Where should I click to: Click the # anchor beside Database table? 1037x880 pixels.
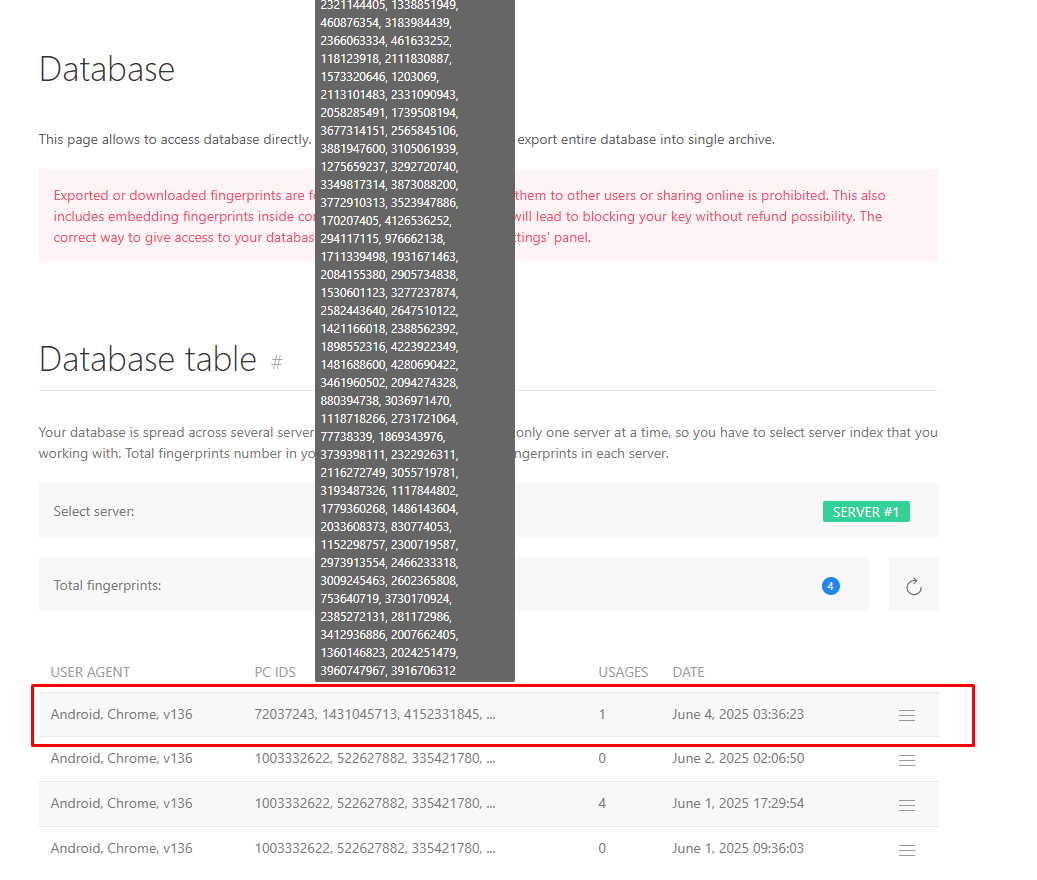[277, 362]
